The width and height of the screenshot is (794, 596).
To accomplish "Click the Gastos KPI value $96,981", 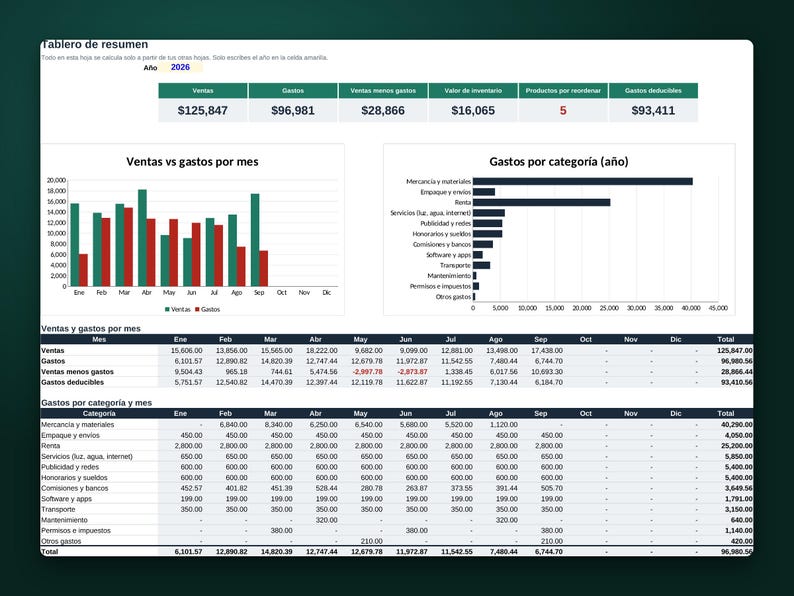I will tap(293, 110).
